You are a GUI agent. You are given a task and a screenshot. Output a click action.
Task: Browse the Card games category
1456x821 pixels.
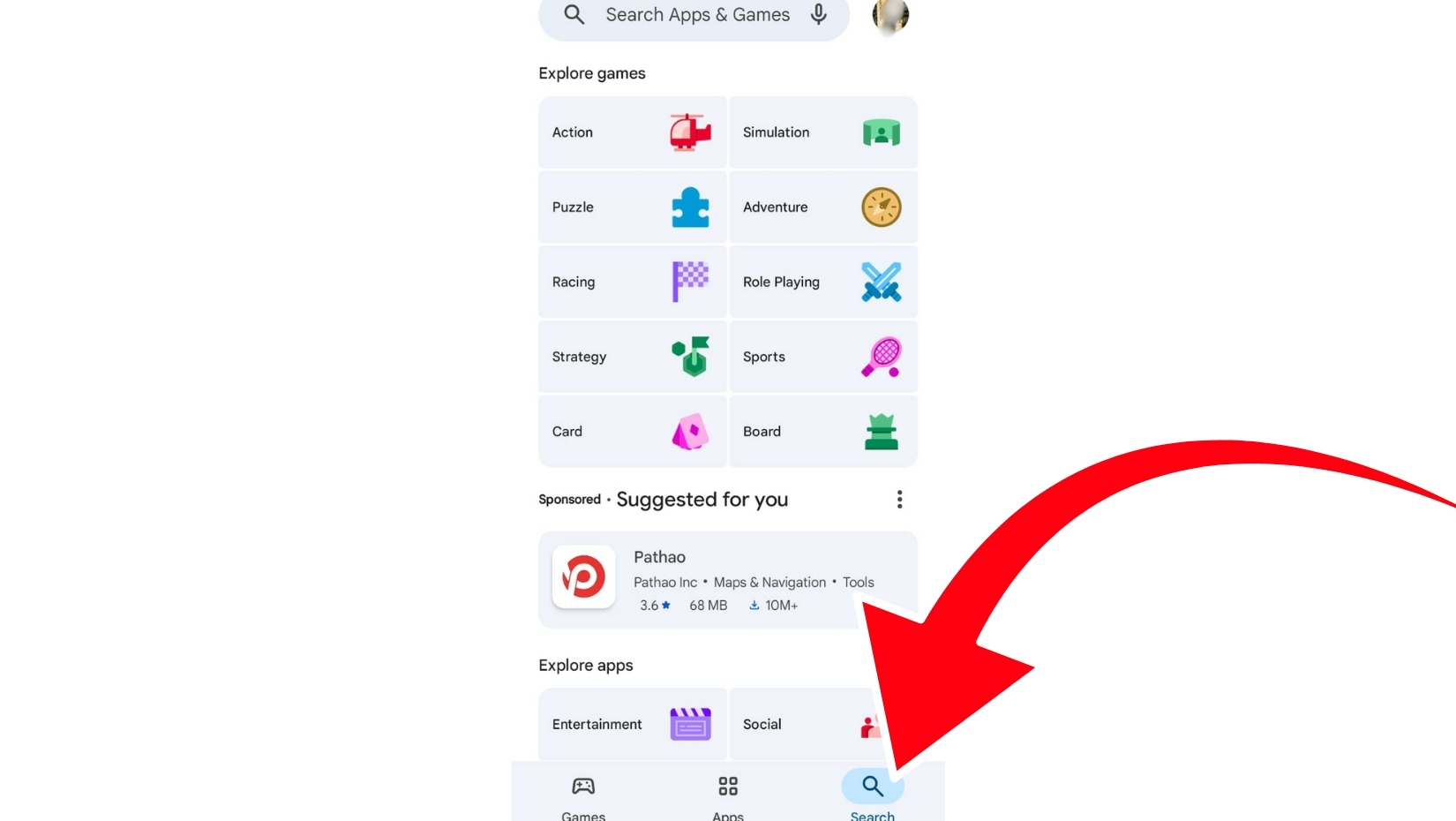tap(633, 432)
